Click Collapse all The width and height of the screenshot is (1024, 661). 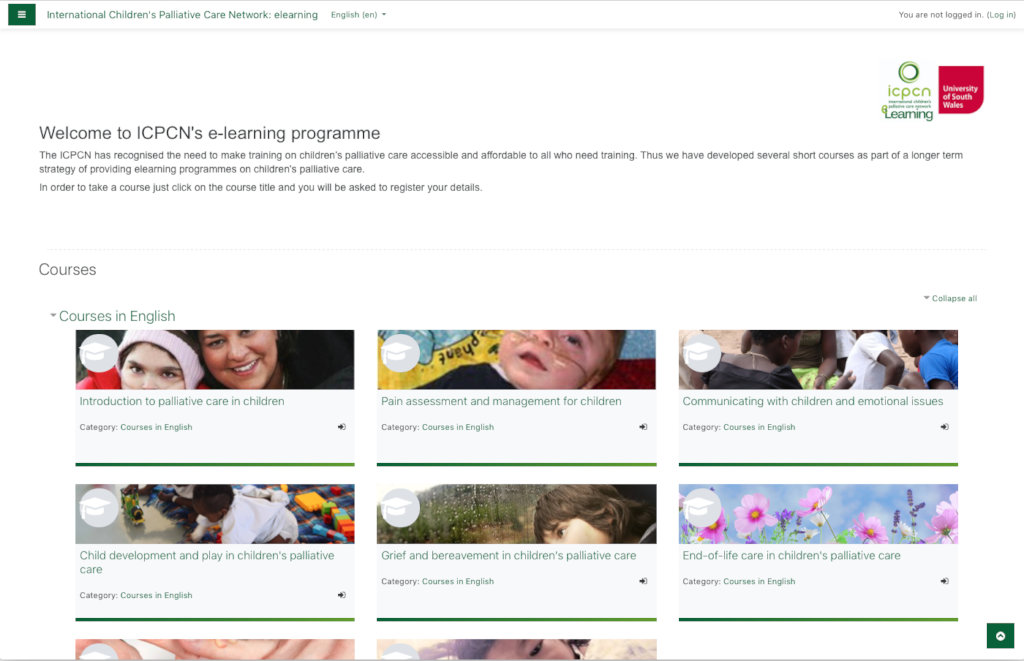(x=950, y=298)
